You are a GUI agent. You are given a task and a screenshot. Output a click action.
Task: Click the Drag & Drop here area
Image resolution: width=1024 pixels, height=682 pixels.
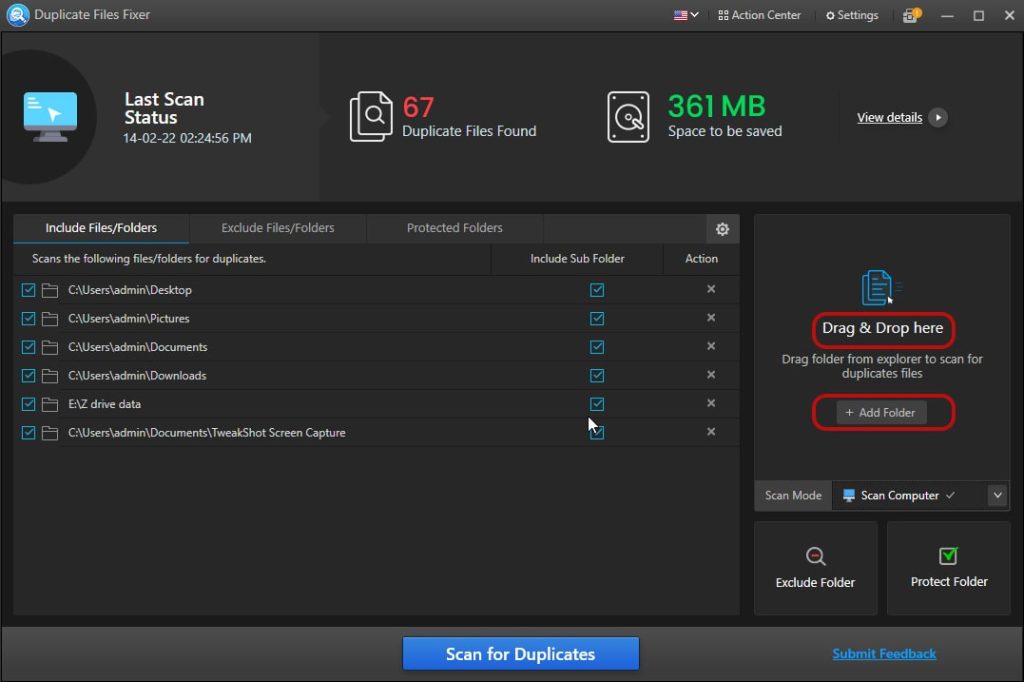click(883, 328)
